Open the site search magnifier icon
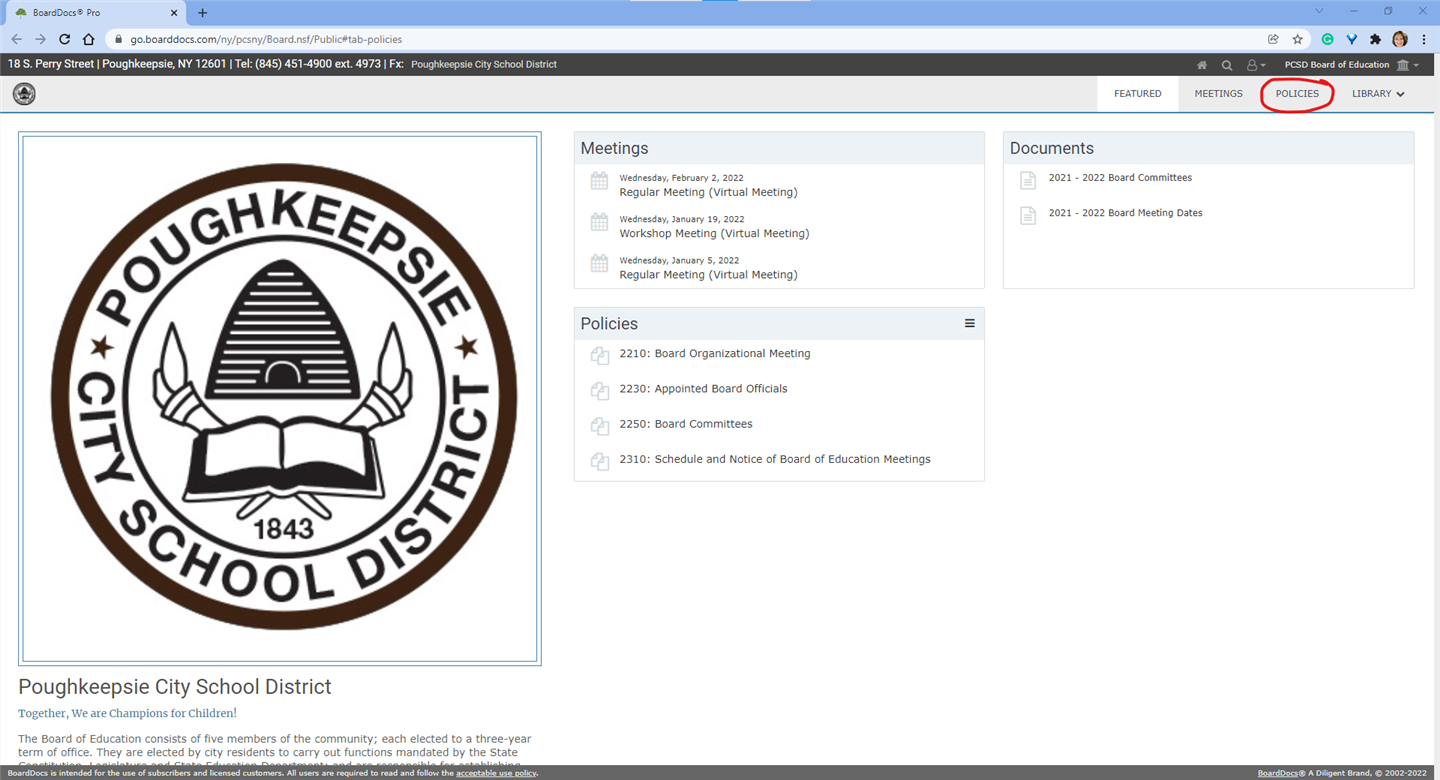The width and height of the screenshot is (1440, 780). pos(1227,65)
